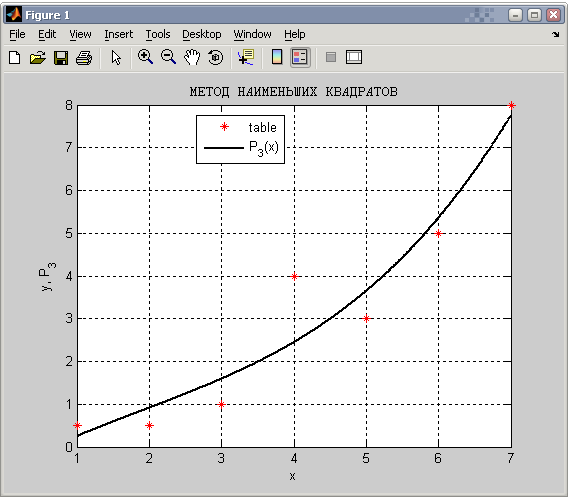The width and height of the screenshot is (568, 497).
Task: Click the y-axis tick label 0
Action: click(x=69, y=447)
